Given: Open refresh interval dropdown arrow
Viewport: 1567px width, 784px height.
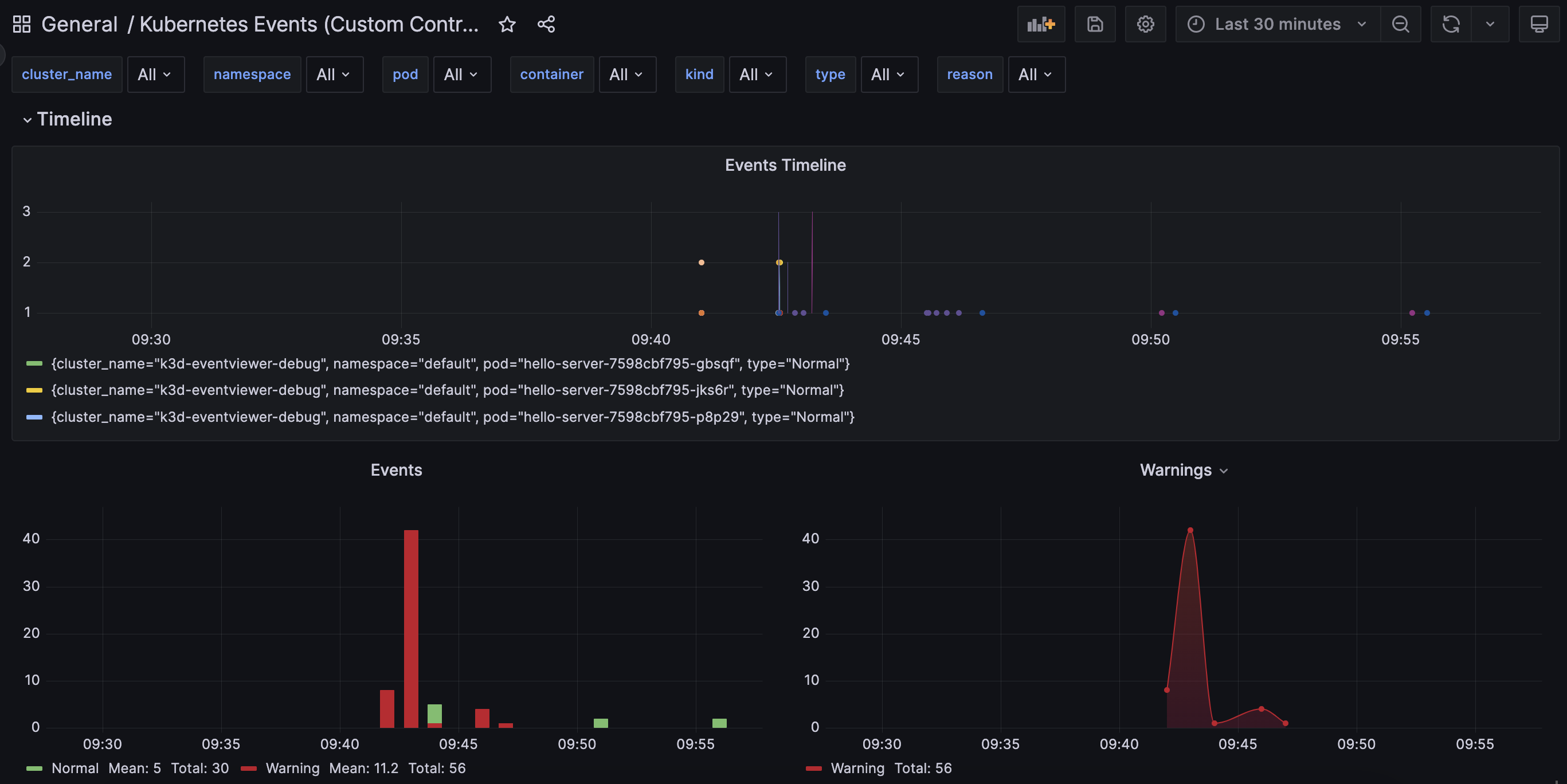Looking at the screenshot, I should point(1489,24).
